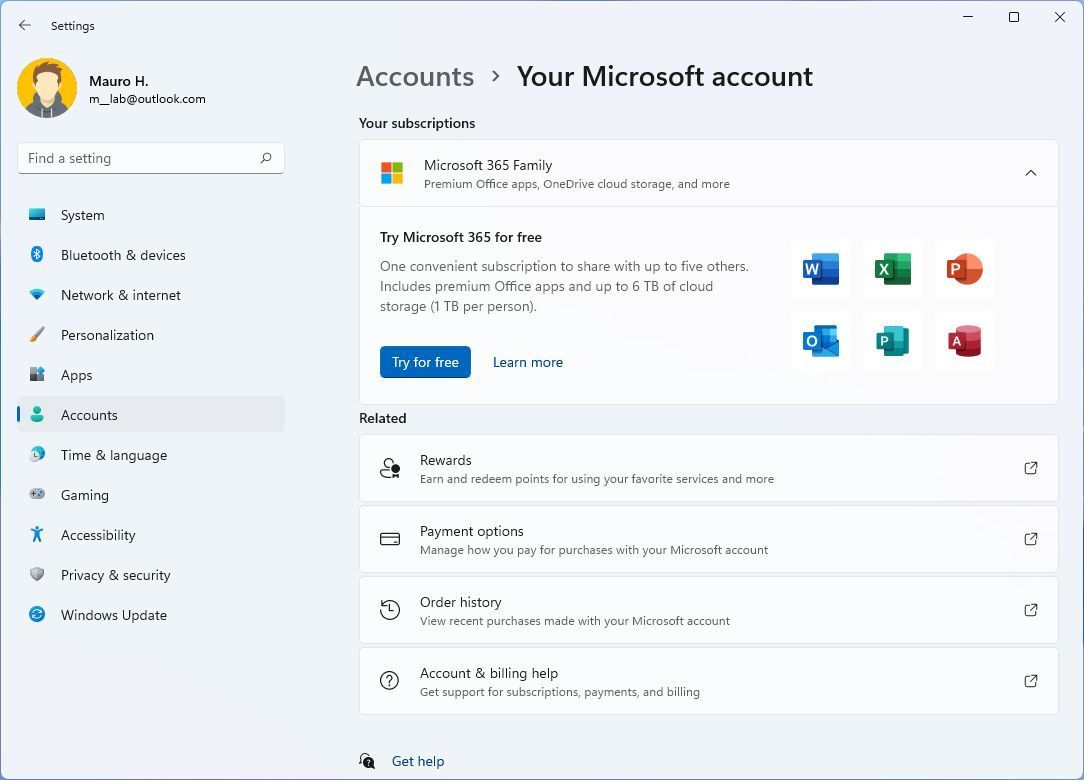This screenshot has height=780, width=1084.
Task: Click the Get help icon
Action: 367,760
